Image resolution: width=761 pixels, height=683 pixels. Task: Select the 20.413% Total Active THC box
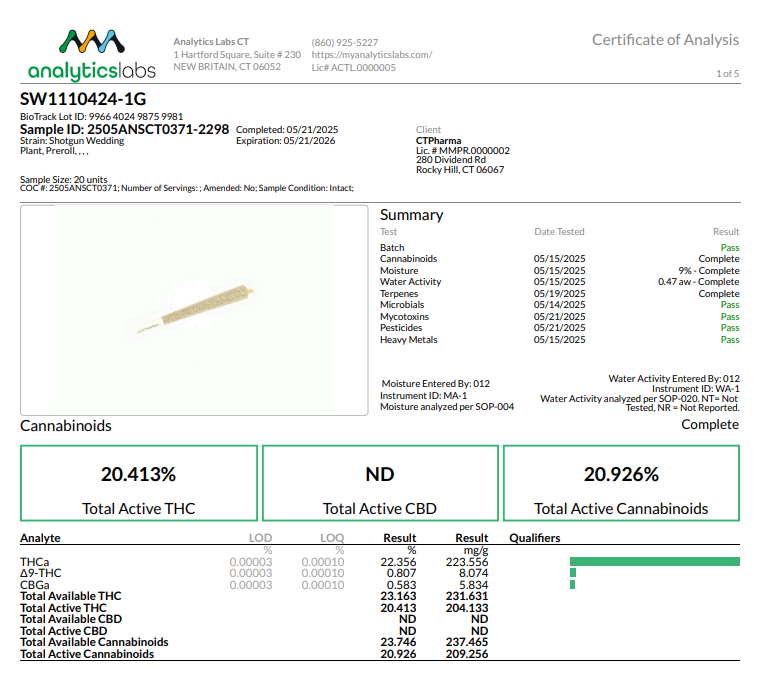(139, 483)
